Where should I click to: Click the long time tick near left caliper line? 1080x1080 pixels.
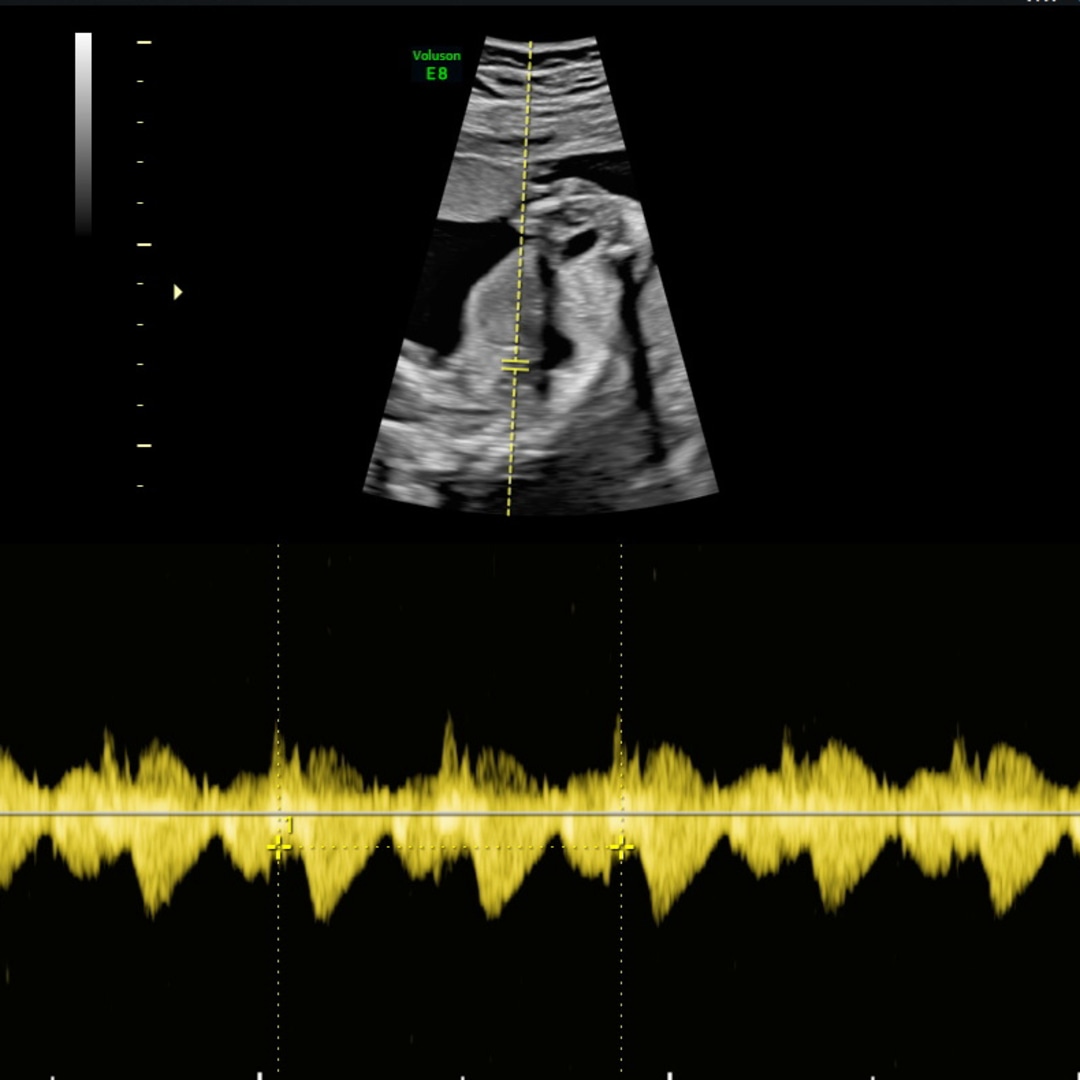tap(259, 1074)
